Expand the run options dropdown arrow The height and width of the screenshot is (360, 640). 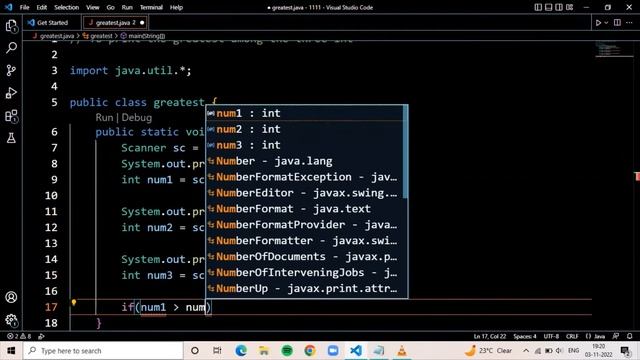(606, 23)
